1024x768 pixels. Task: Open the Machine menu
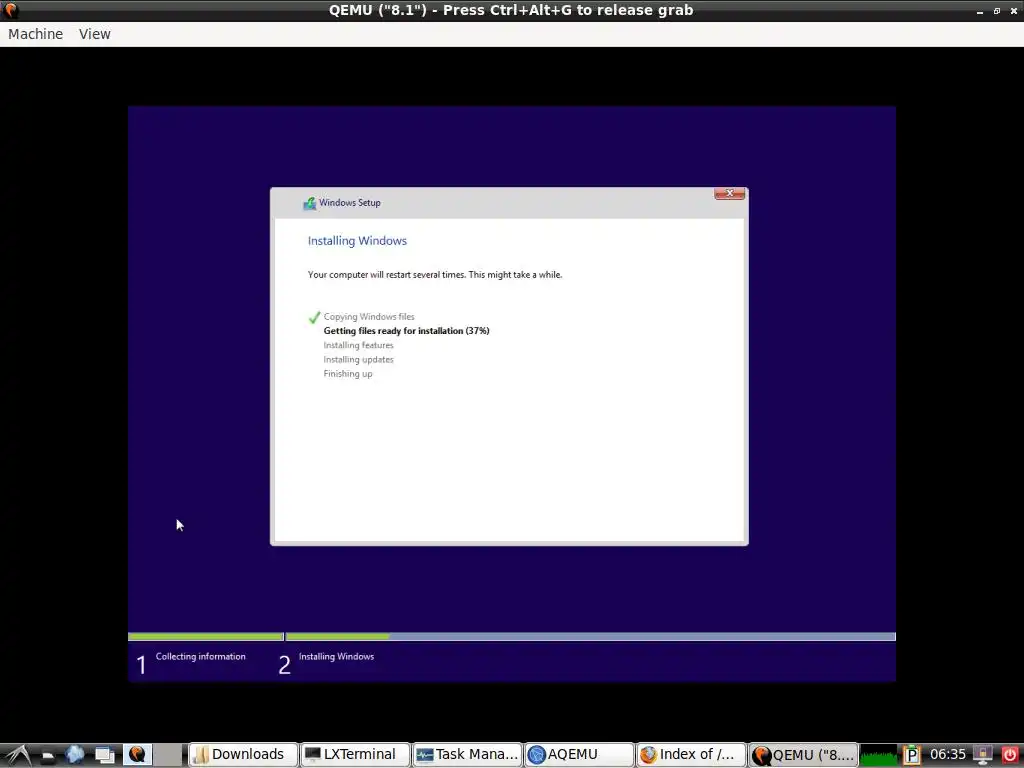tap(35, 34)
